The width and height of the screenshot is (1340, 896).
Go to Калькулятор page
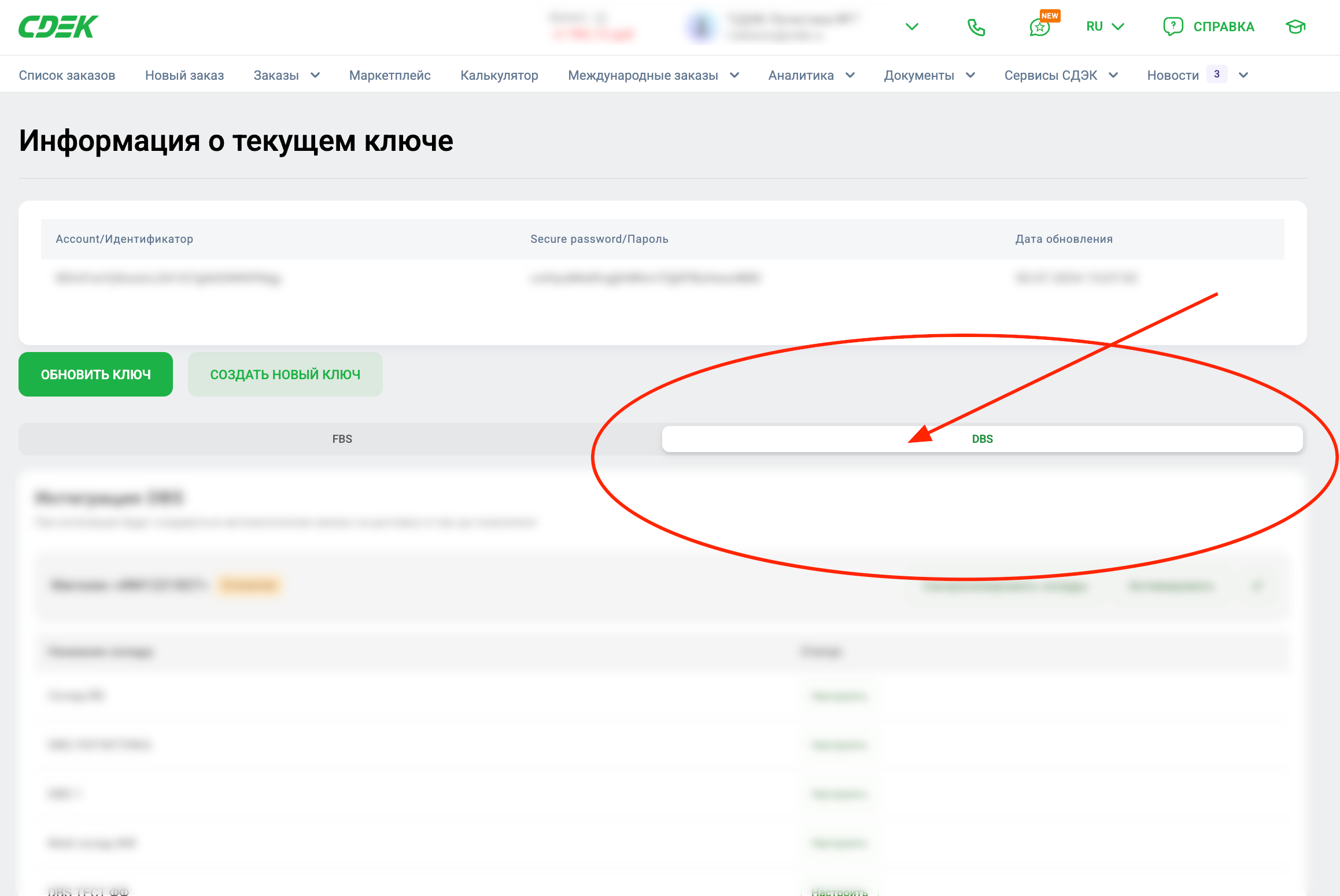(x=499, y=75)
